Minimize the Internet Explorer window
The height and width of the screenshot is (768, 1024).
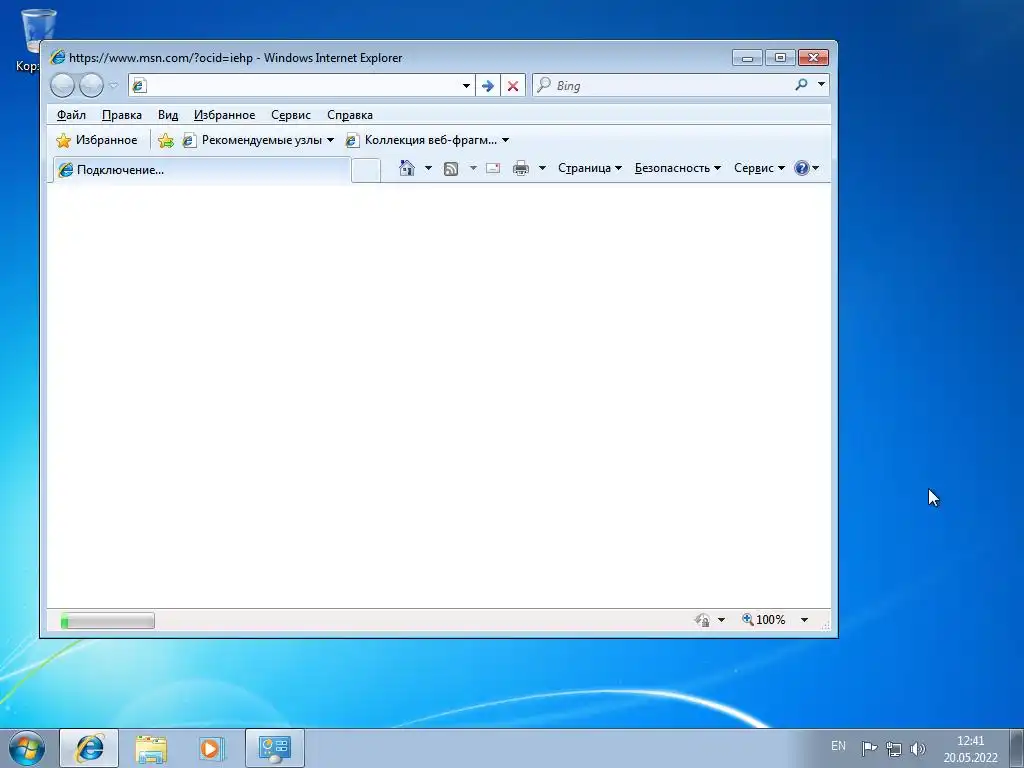point(747,58)
